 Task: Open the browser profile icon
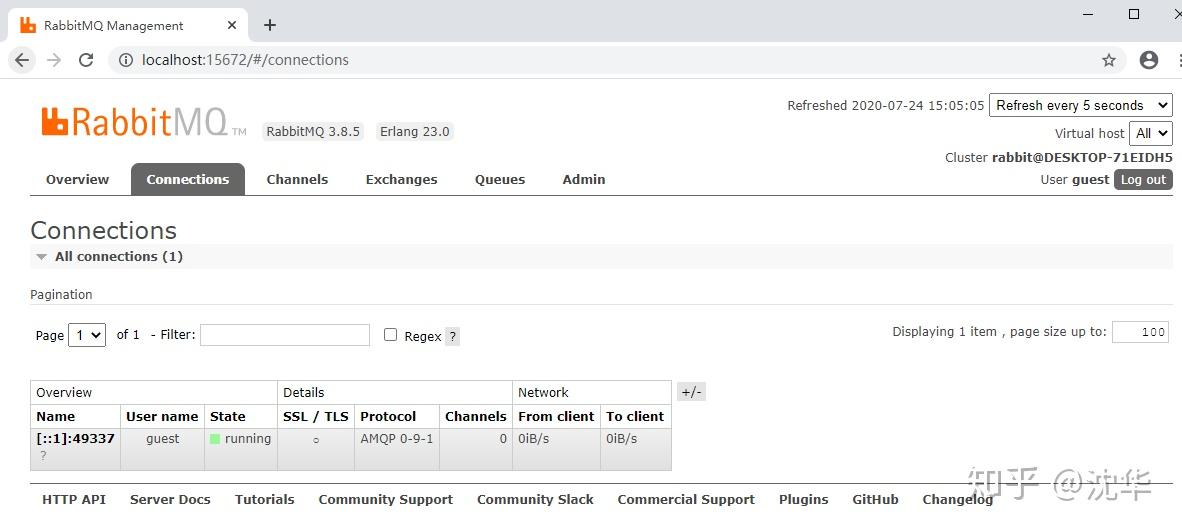click(1149, 60)
